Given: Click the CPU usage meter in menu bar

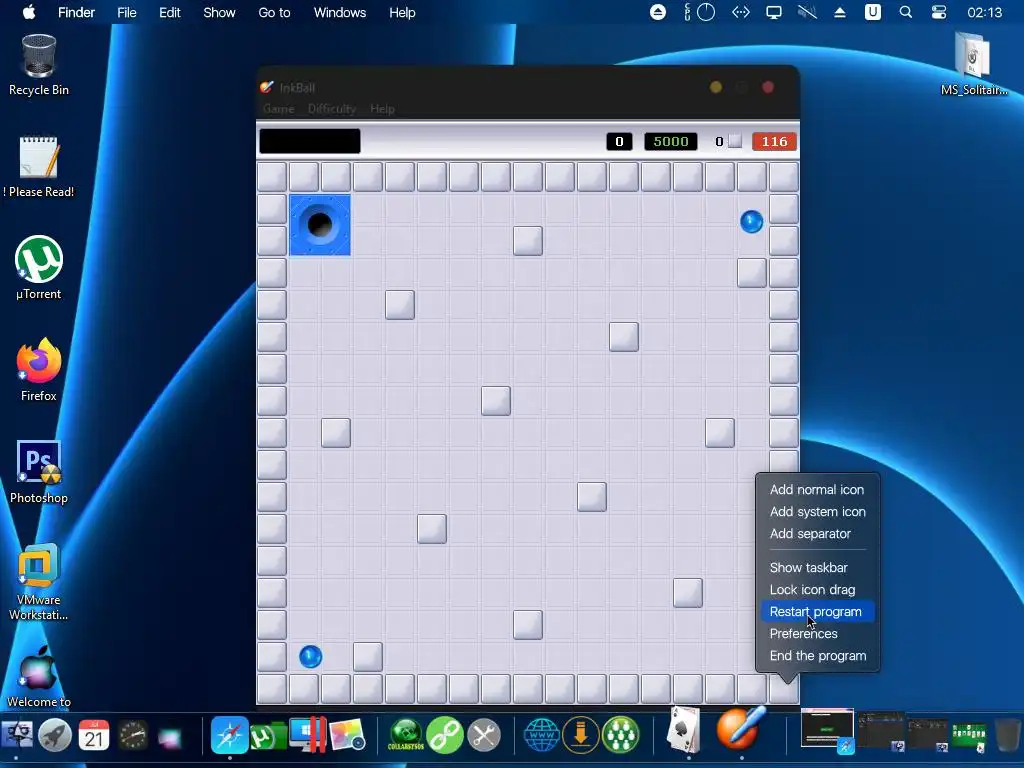Looking at the screenshot, I should (700, 12).
